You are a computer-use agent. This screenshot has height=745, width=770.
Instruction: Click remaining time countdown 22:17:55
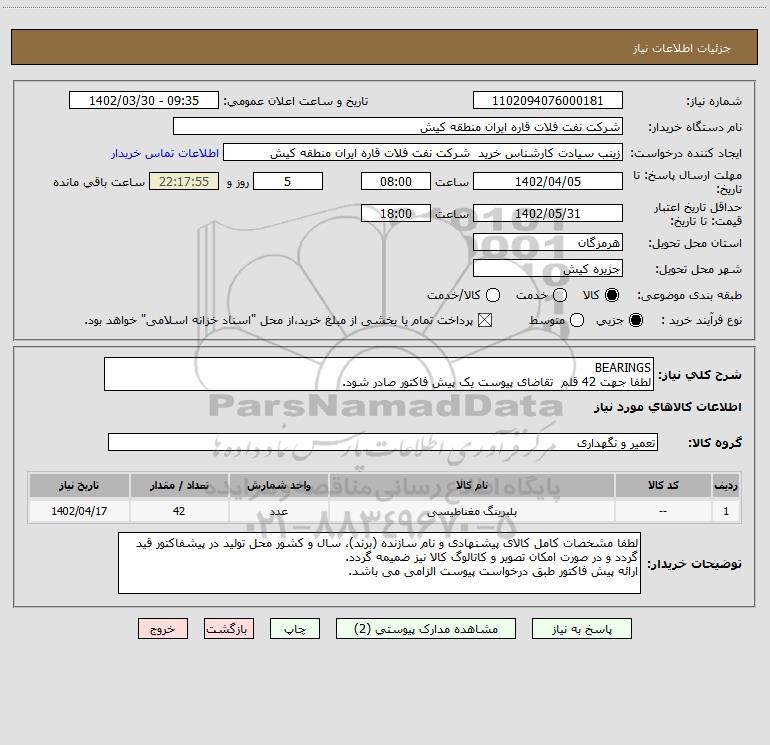(x=184, y=181)
